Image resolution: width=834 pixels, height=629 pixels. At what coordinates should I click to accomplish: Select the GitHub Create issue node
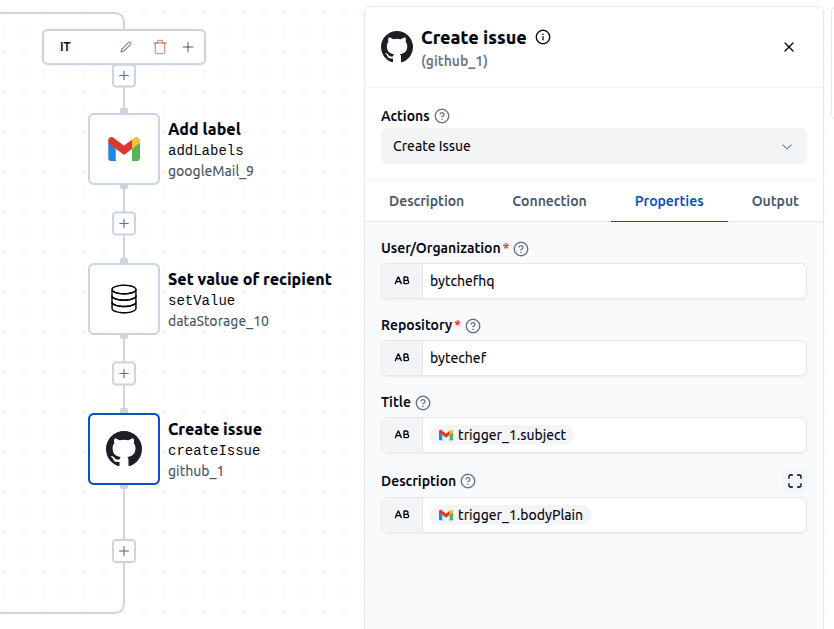coord(124,449)
